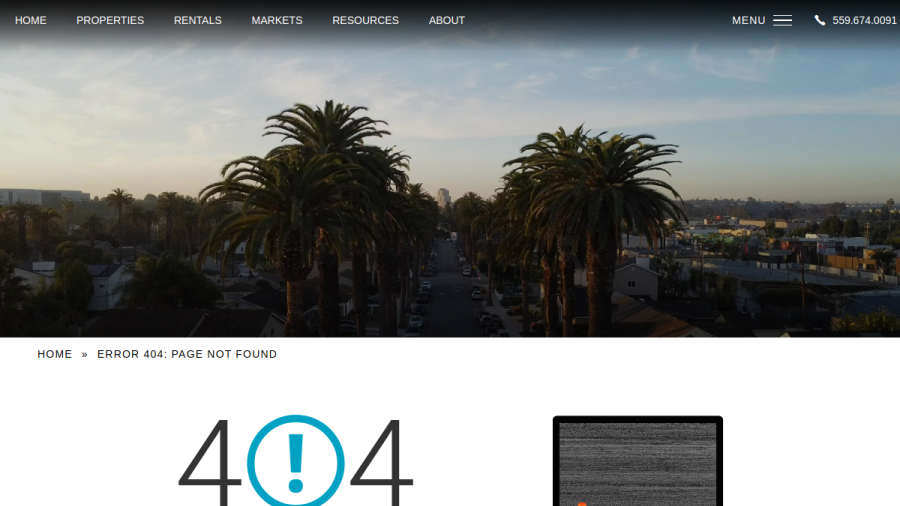Click the static-screen monitor image

(638, 461)
